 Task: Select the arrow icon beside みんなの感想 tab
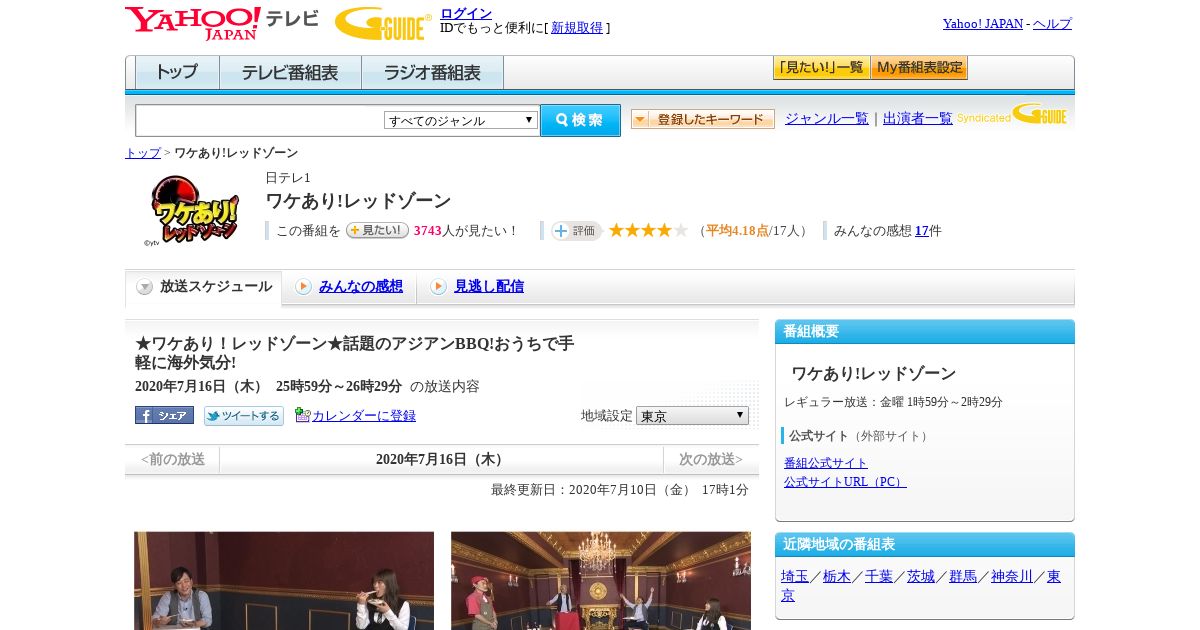(303, 287)
